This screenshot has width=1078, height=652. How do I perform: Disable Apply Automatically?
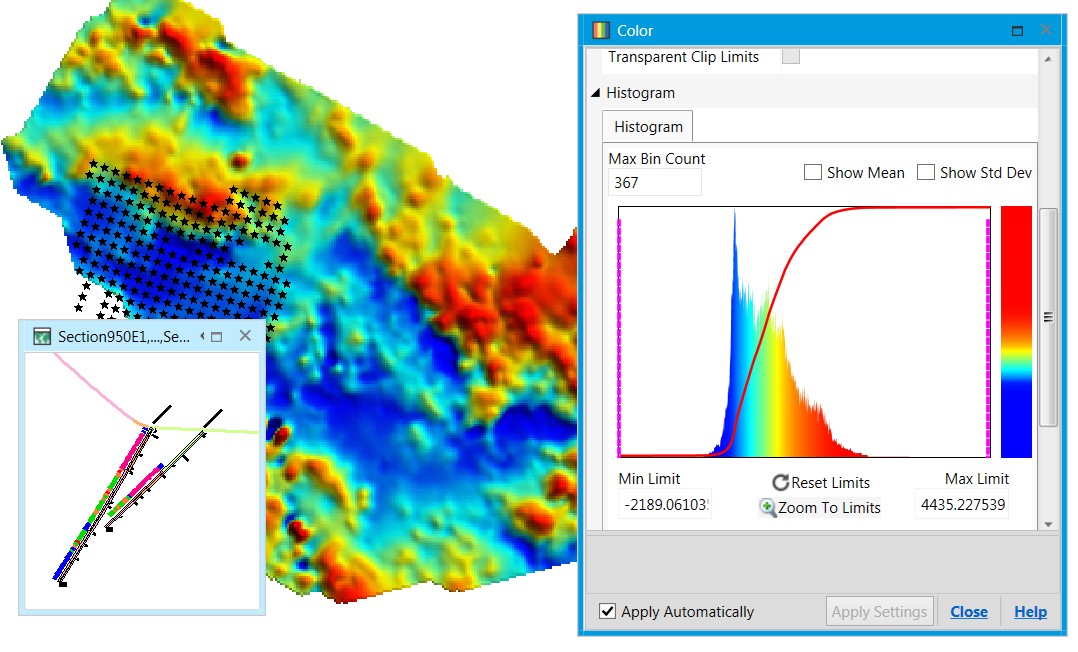608,611
